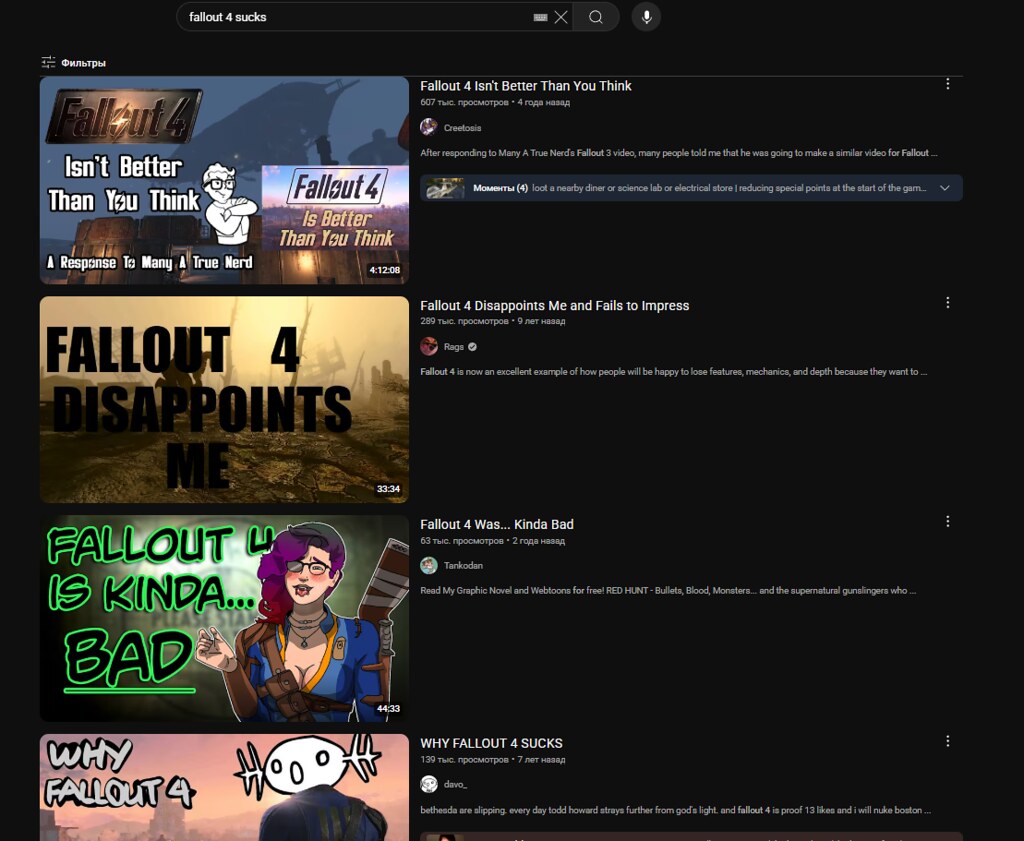Open the Фильтры filter options
This screenshot has height=841, width=1024.
pyautogui.click(x=73, y=63)
